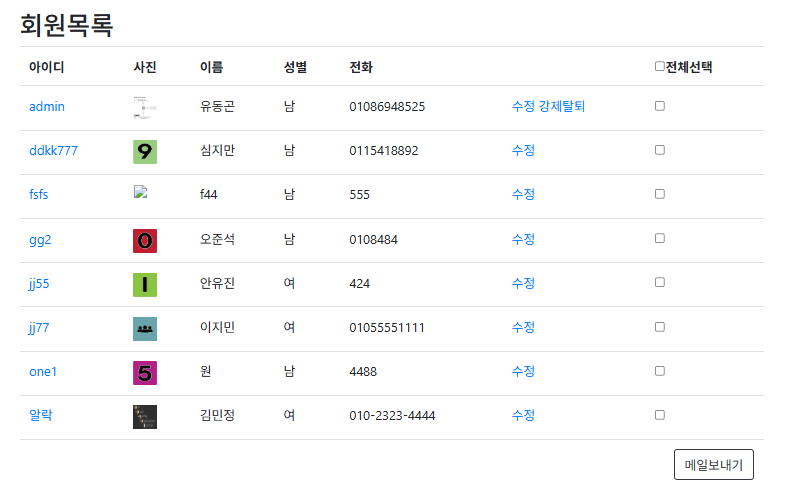This screenshot has width=787, height=493.
Task: Click the name cell f44
Action: [208, 194]
